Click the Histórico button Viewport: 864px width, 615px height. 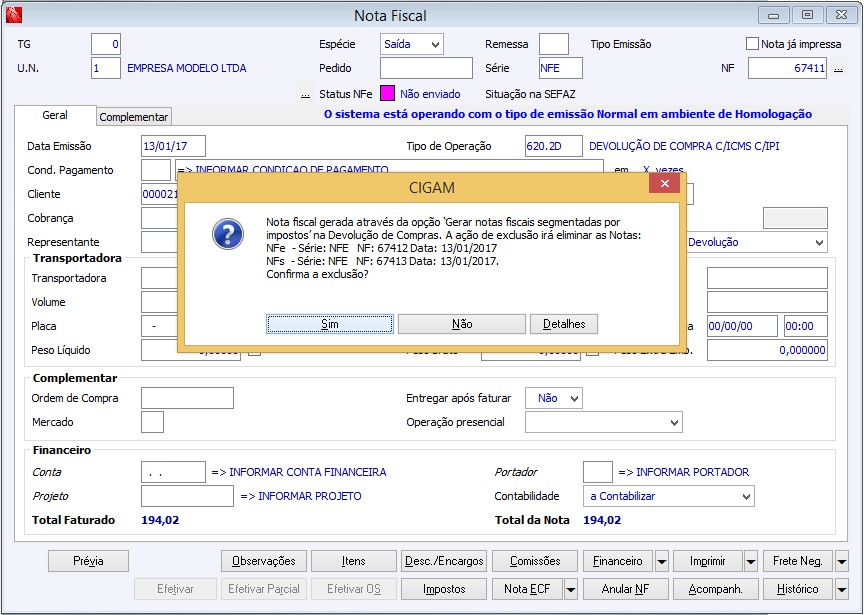click(798, 589)
